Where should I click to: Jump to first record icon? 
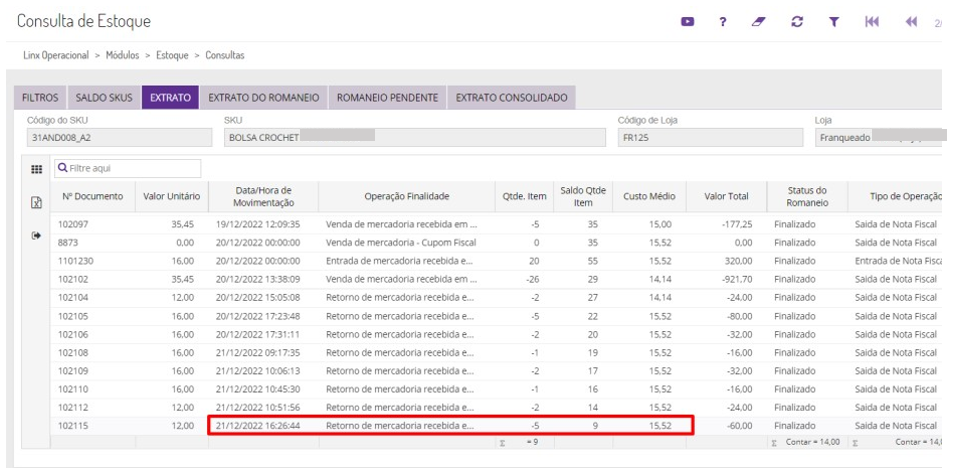(871, 22)
